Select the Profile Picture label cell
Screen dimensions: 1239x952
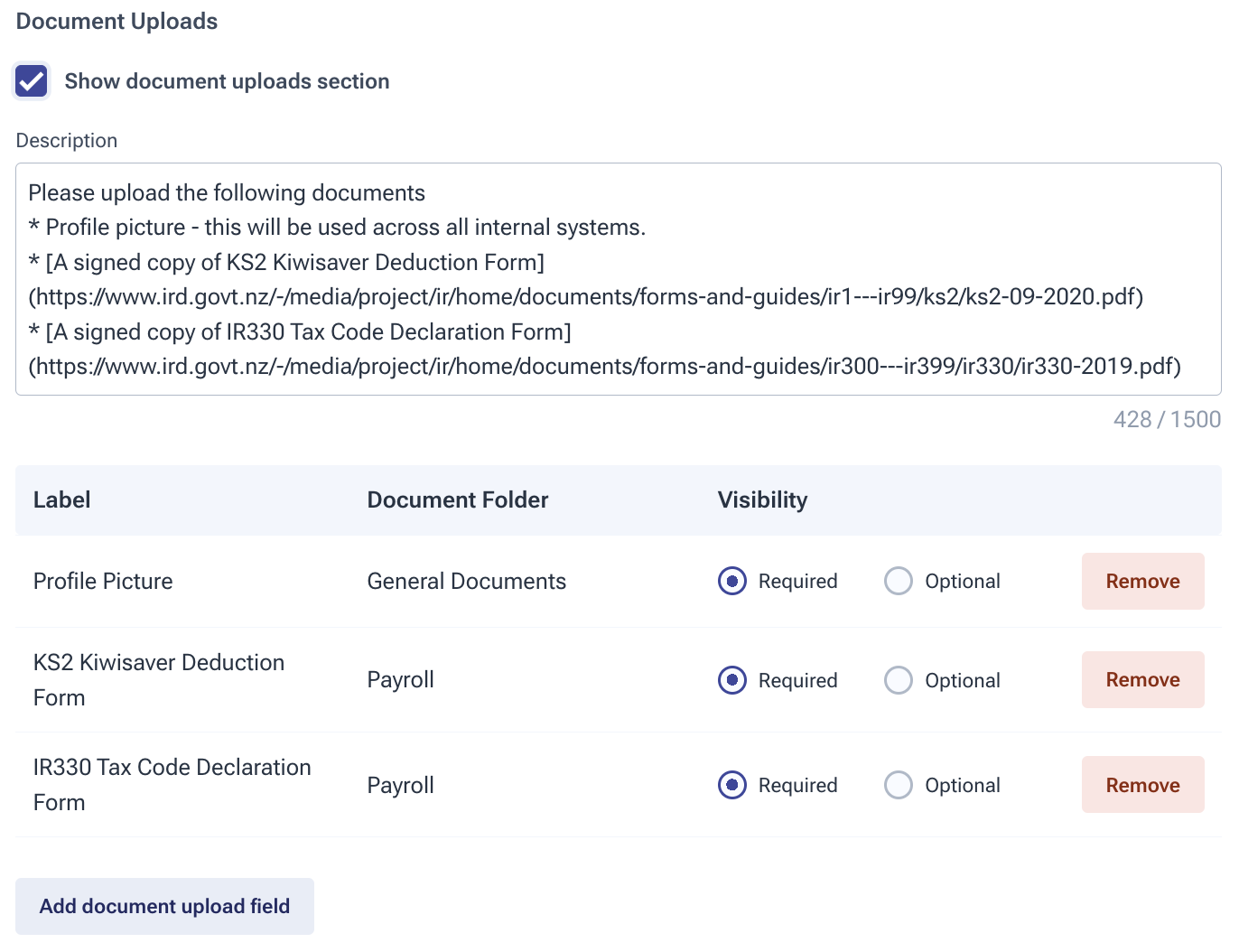click(103, 581)
